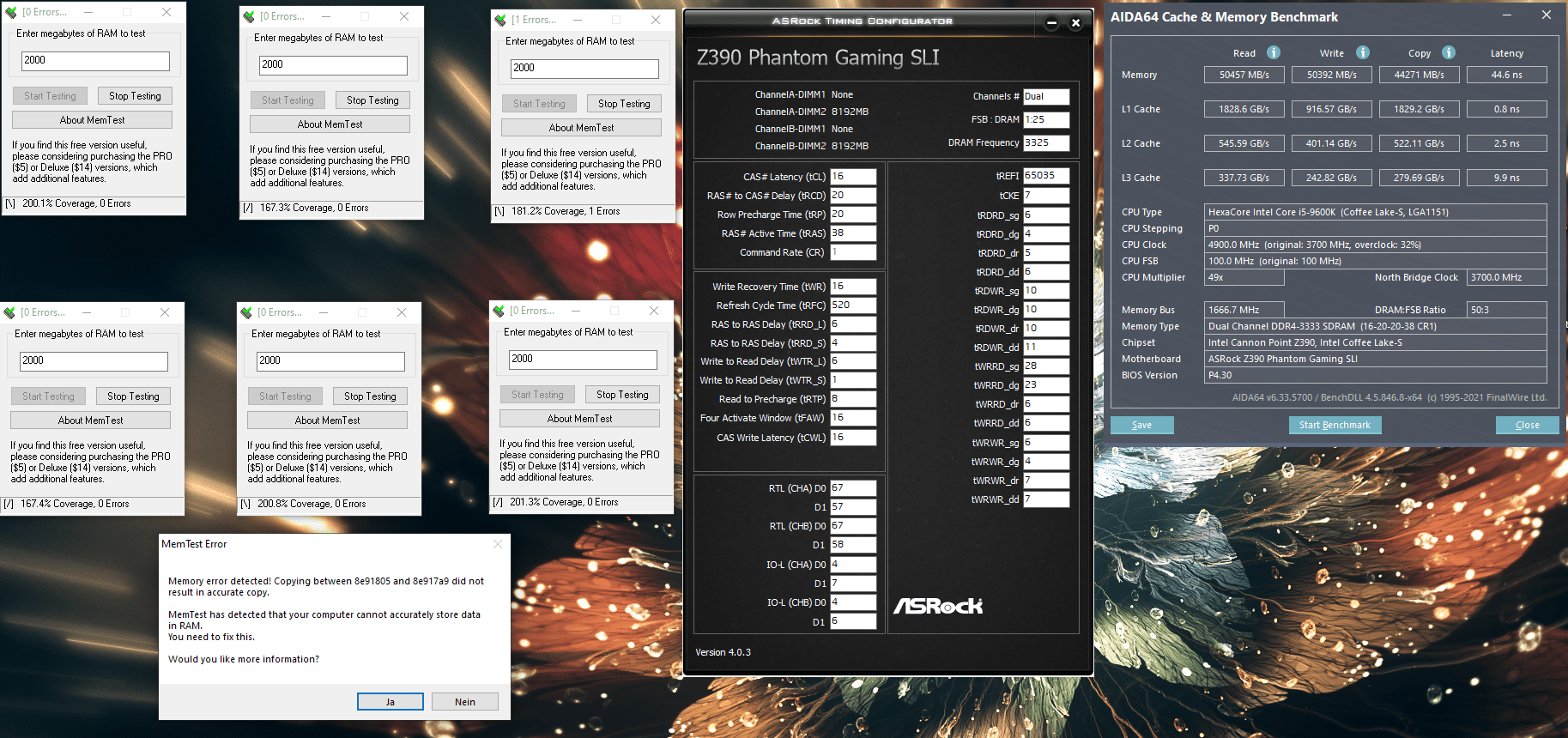Click L3 Cache Copy result 279.69 GB/s
The height and width of the screenshot is (738, 1568).
click(1419, 178)
